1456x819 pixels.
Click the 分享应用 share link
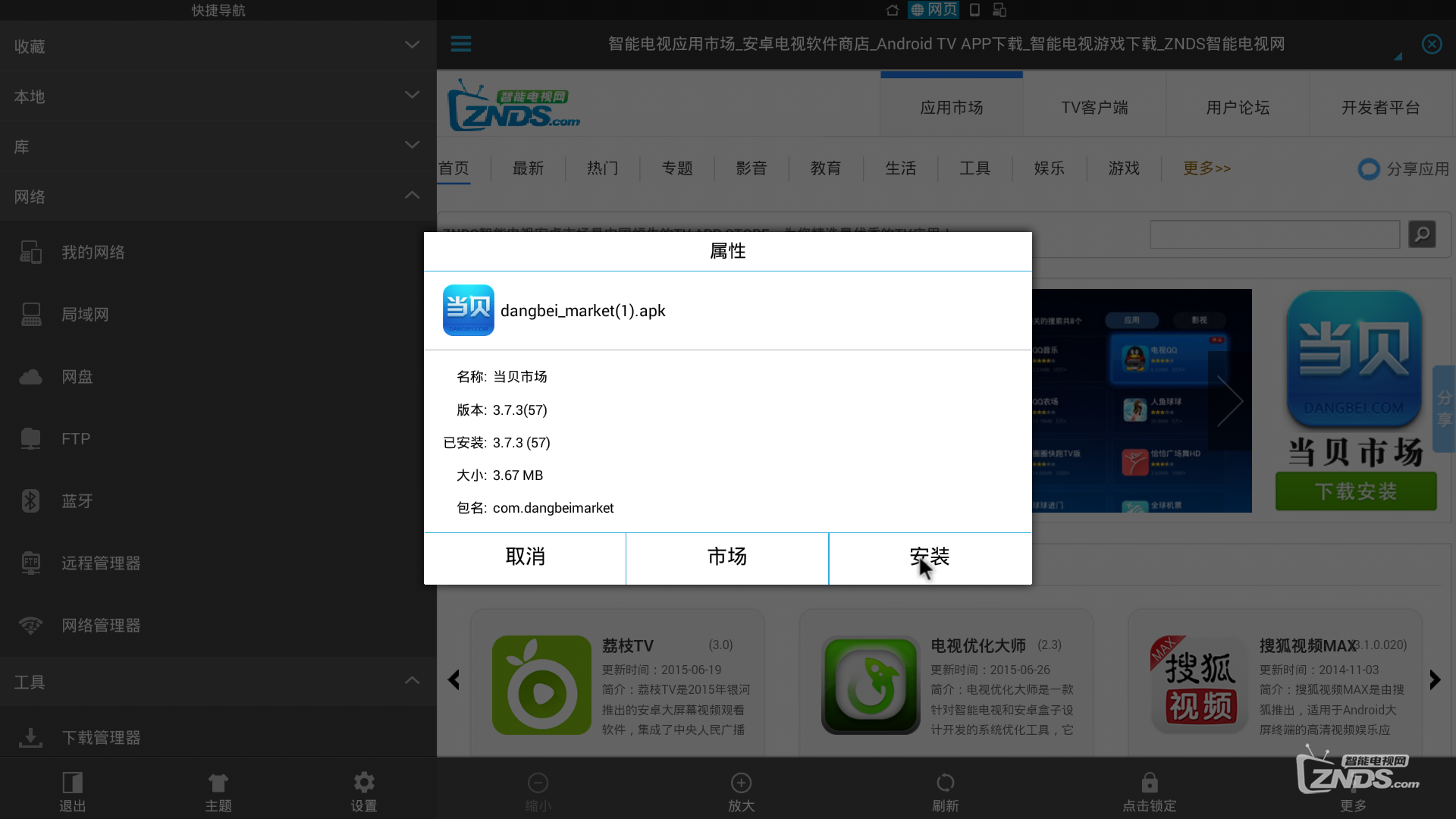[1404, 168]
